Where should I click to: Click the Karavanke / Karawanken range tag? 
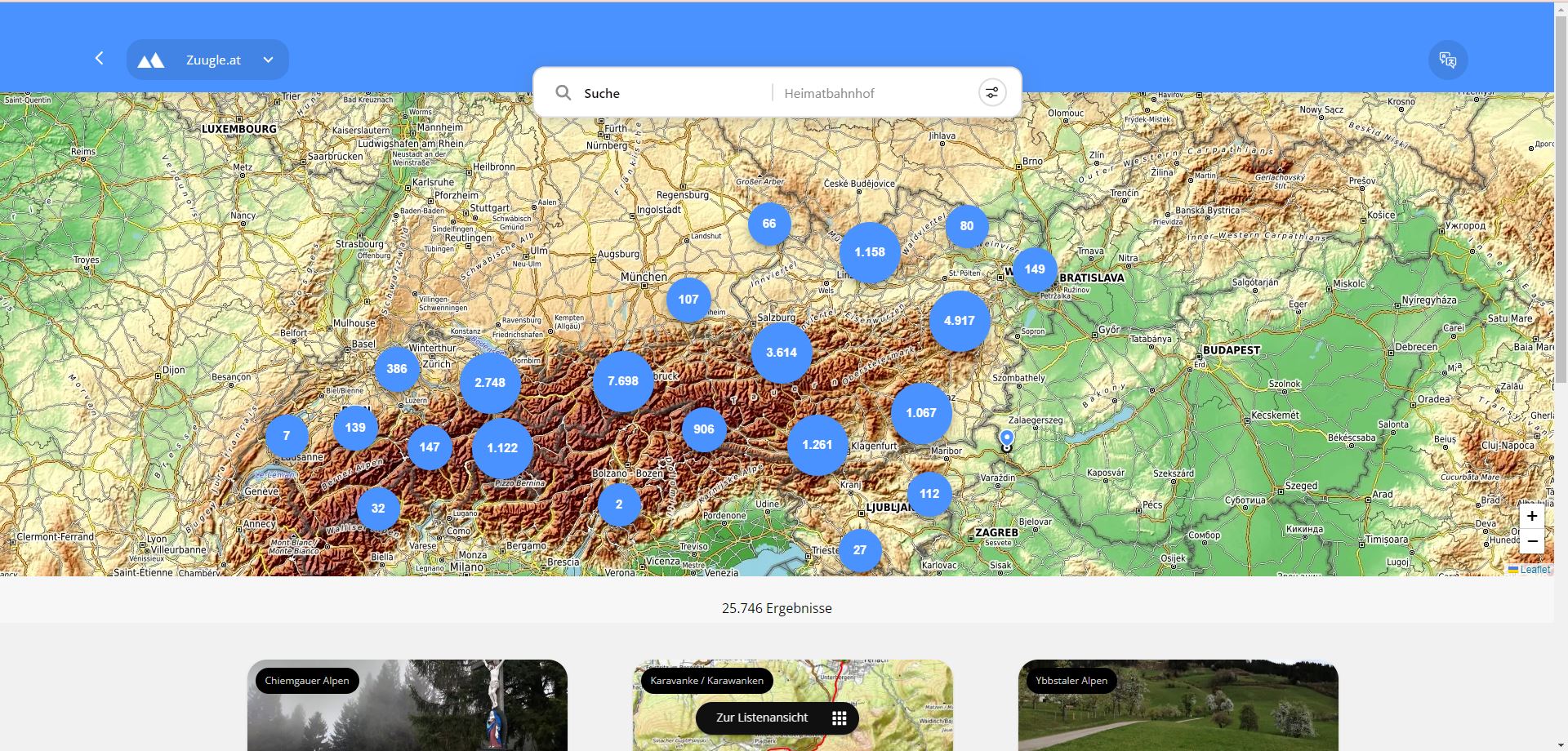click(x=707, y=681)
